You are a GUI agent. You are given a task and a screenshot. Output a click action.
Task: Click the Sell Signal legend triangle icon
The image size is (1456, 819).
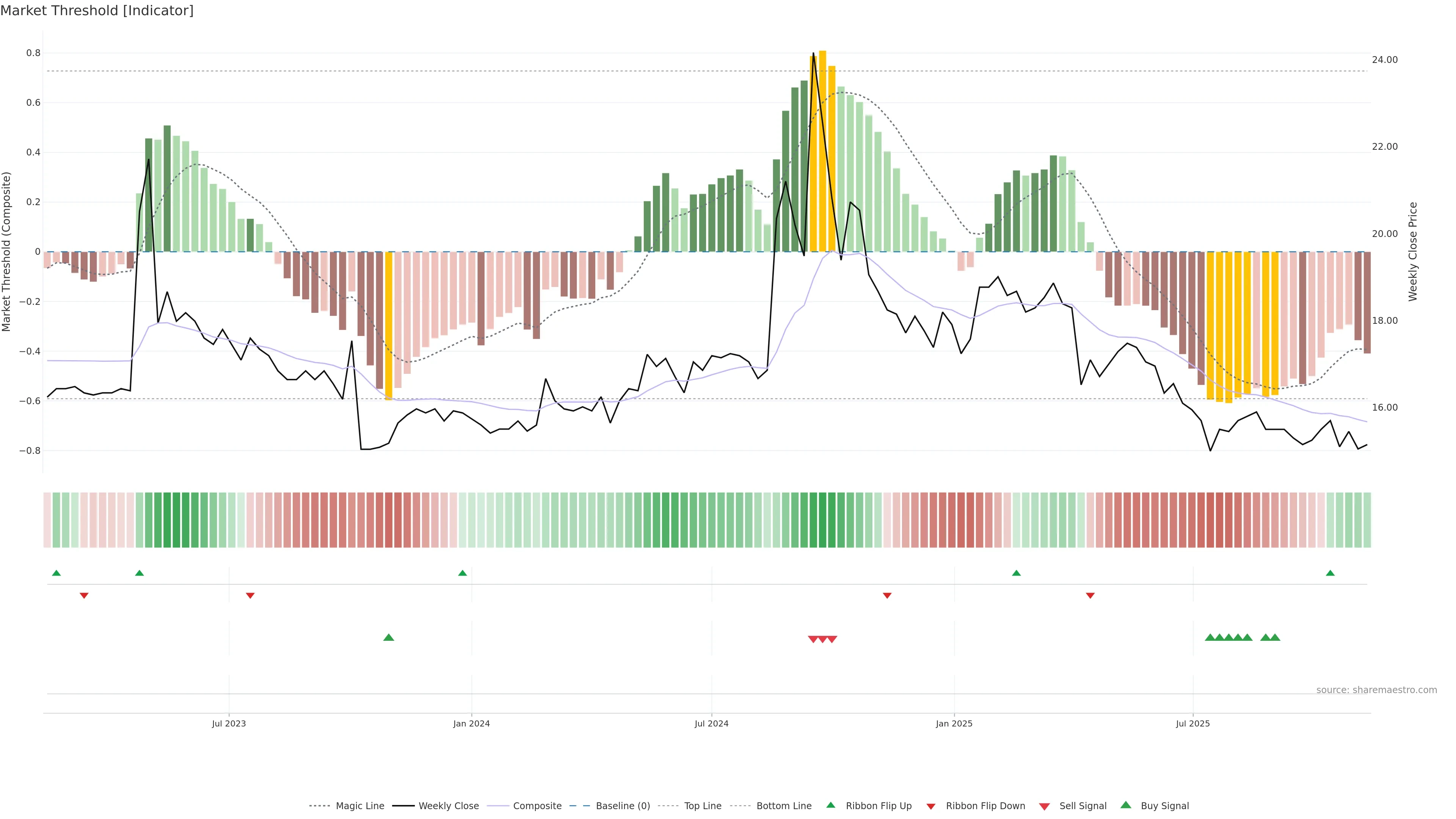pyautogui.click(x=1045, y=806)
